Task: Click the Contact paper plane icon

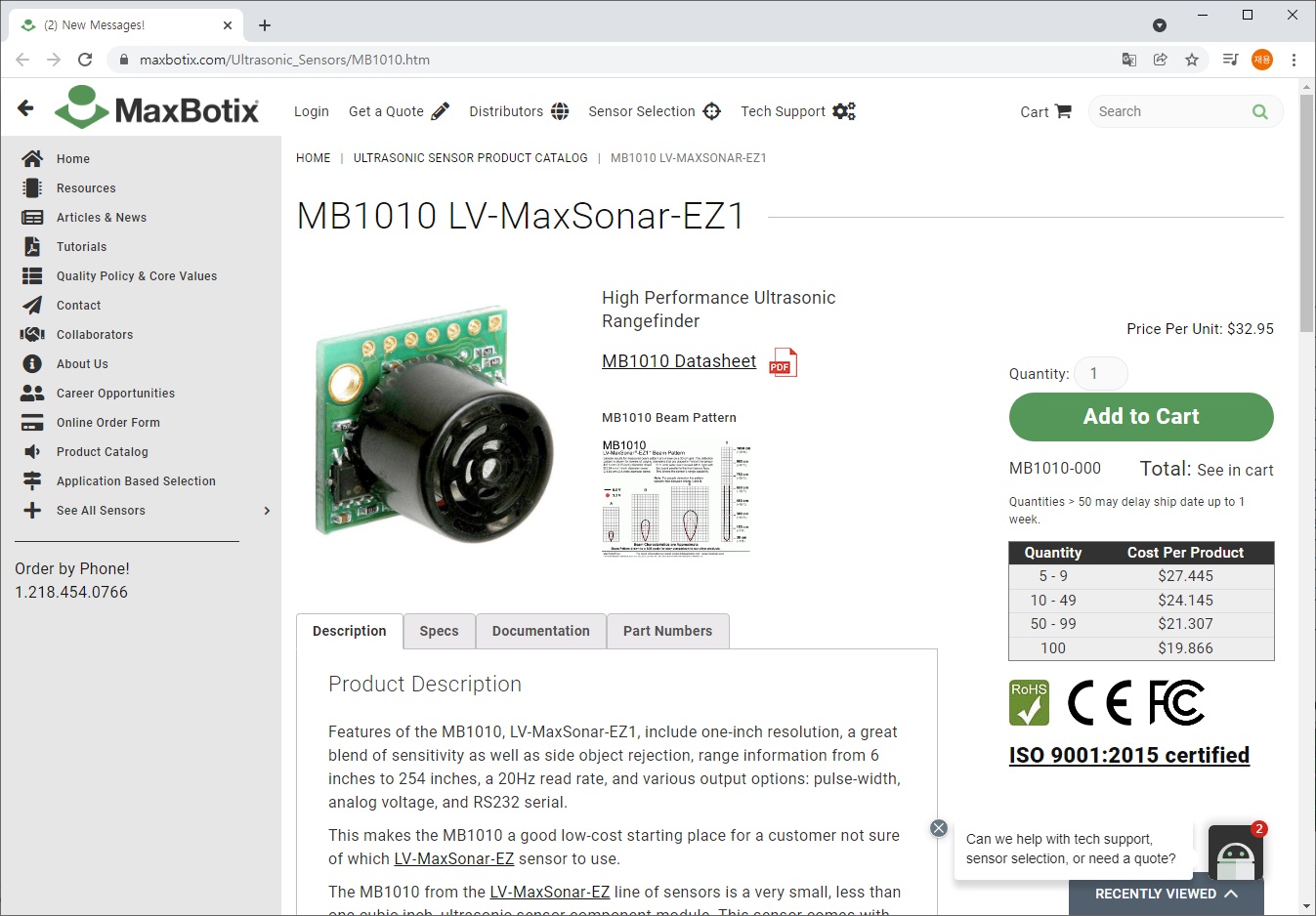Action: 32,305
